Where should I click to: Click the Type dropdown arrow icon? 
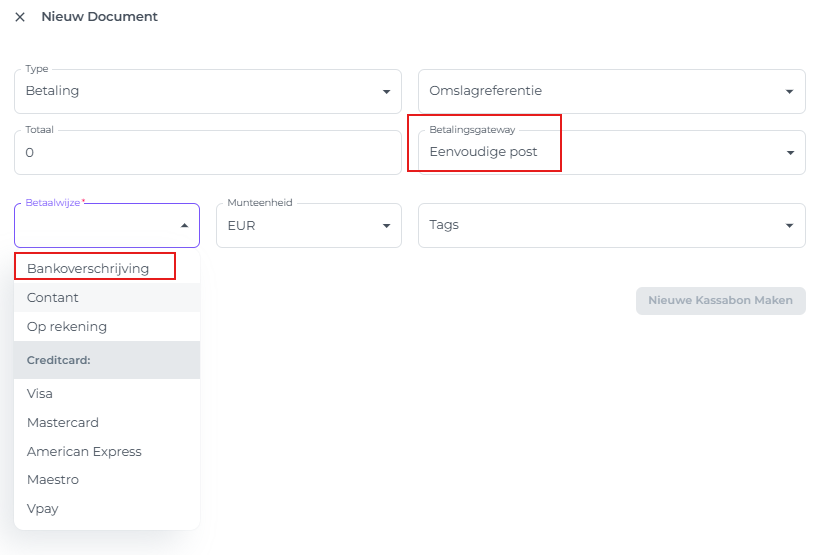pos(386,92)
